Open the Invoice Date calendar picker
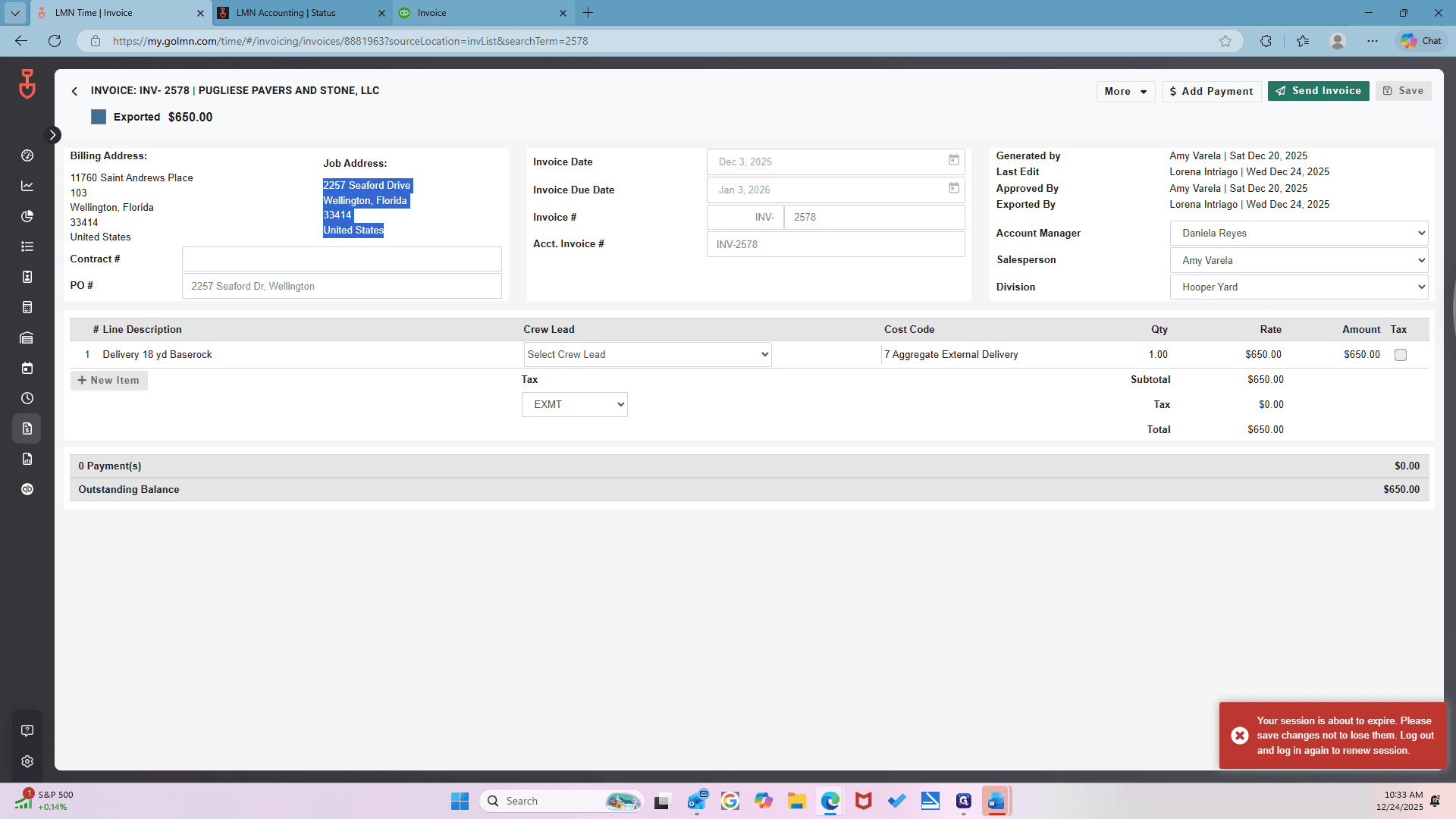1456x819 pixels. (954, 160)
